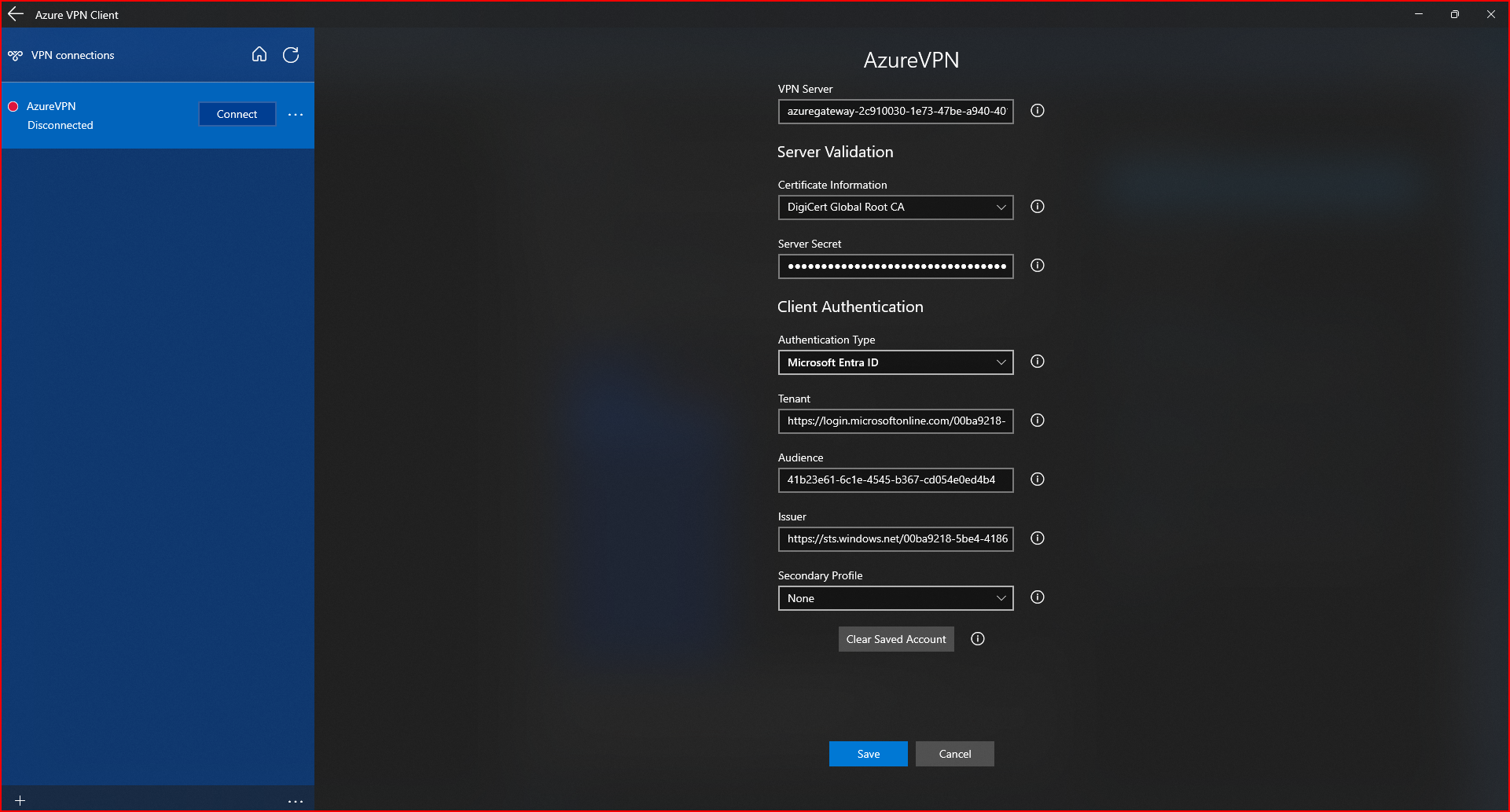Restore down the Azure VPN Client window

(x=1455, y=14)
